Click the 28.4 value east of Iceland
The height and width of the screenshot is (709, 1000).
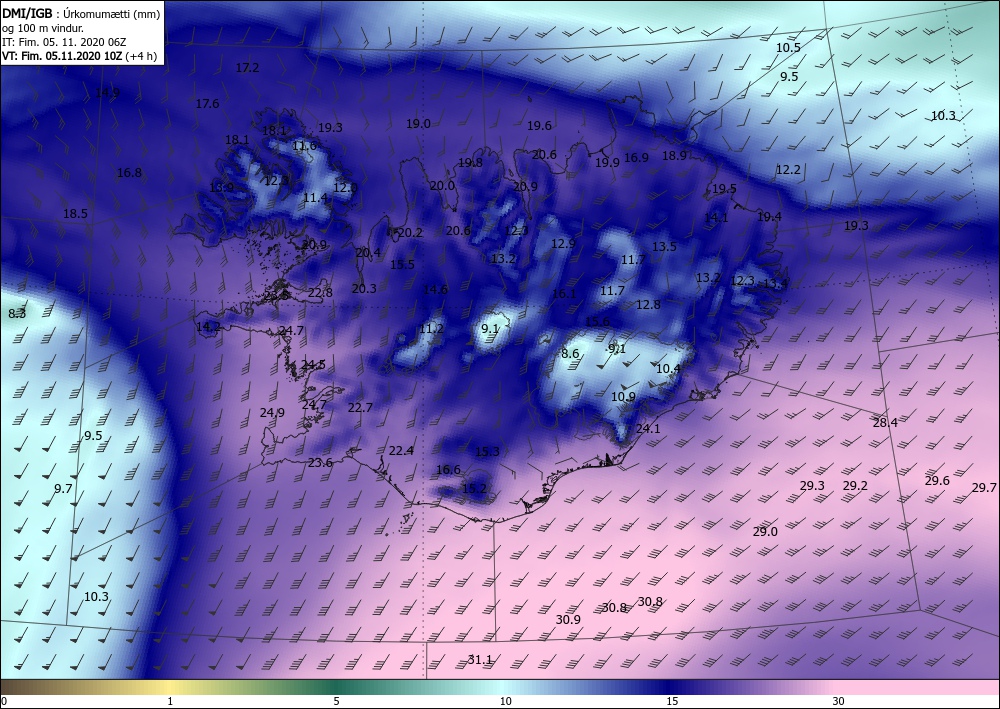click(x=885, y=423)
